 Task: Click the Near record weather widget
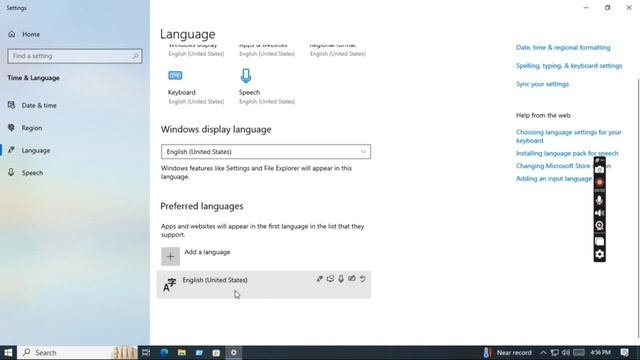click(508, 353)
